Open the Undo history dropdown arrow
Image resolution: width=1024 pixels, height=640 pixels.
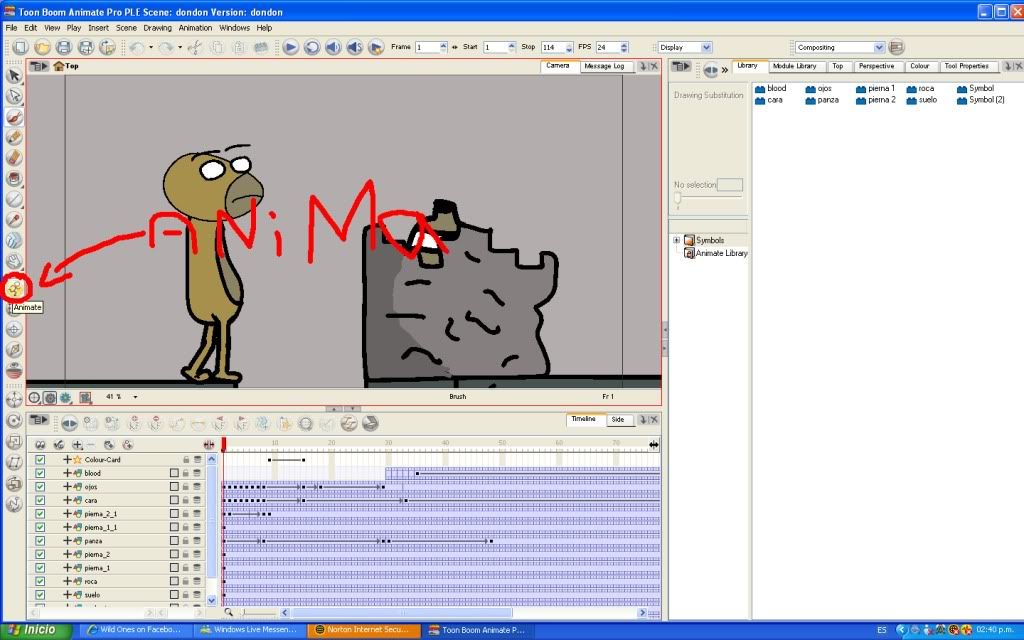pyautogui.click(x=151, y=47)
